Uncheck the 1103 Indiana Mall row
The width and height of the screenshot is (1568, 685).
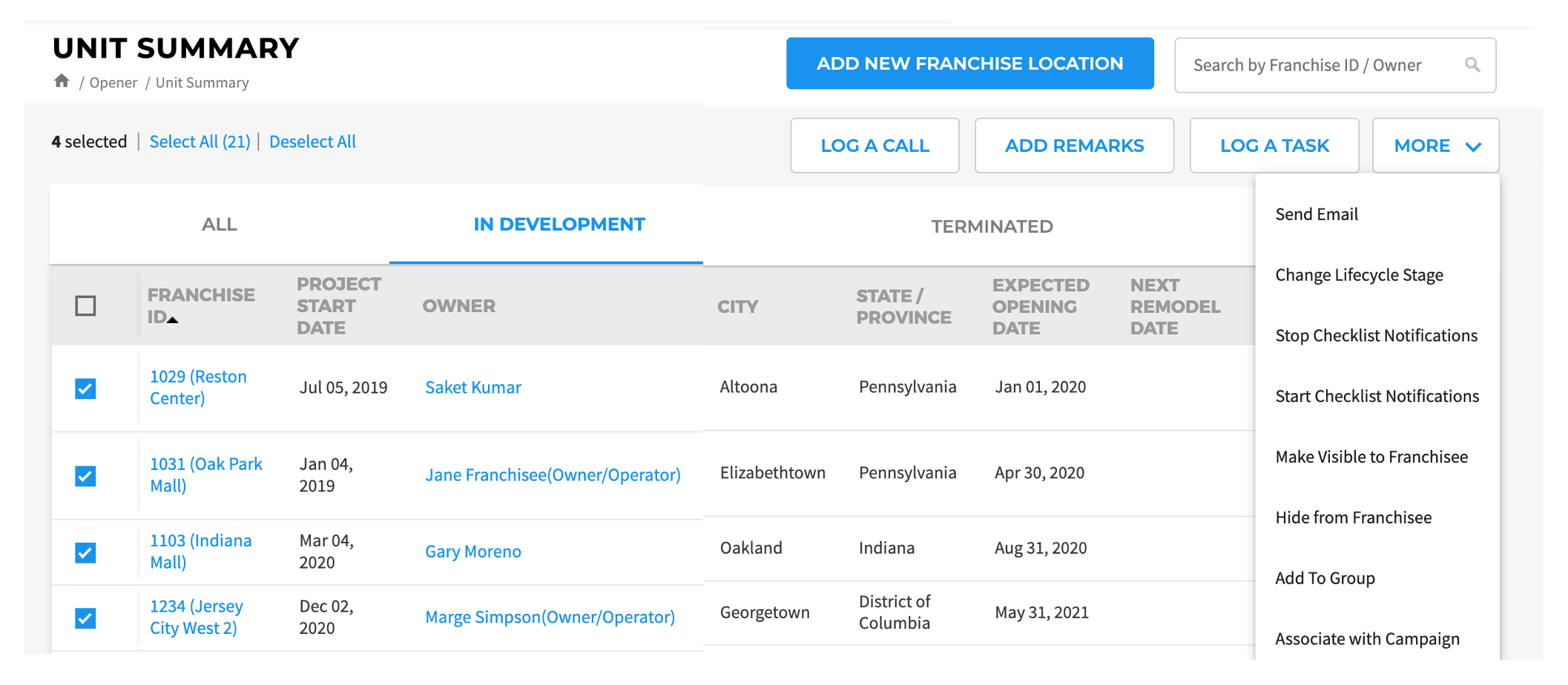click(86, 552)
